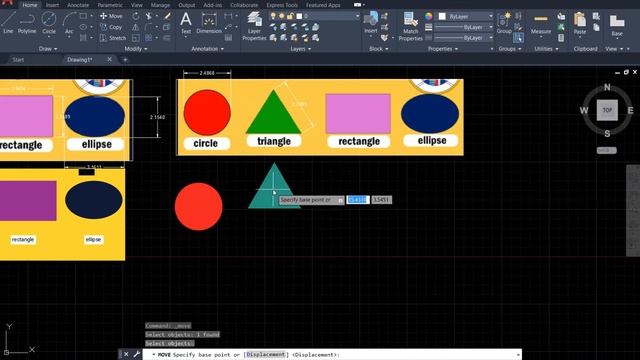Screen dimensions: 640x360
Task: Close the Drawing1 tab
Action: (109, 60)
